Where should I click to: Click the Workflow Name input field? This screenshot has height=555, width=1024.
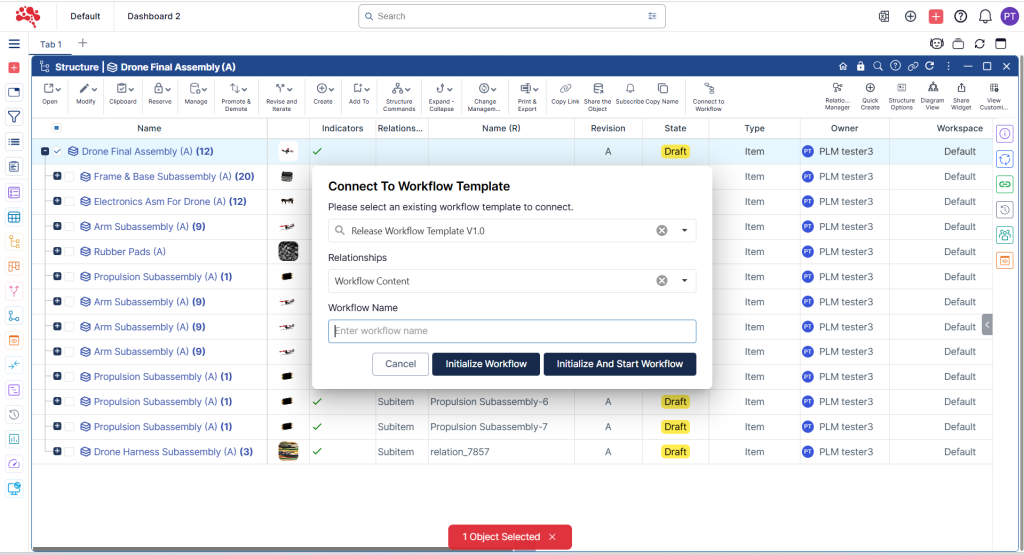point(512,331)
